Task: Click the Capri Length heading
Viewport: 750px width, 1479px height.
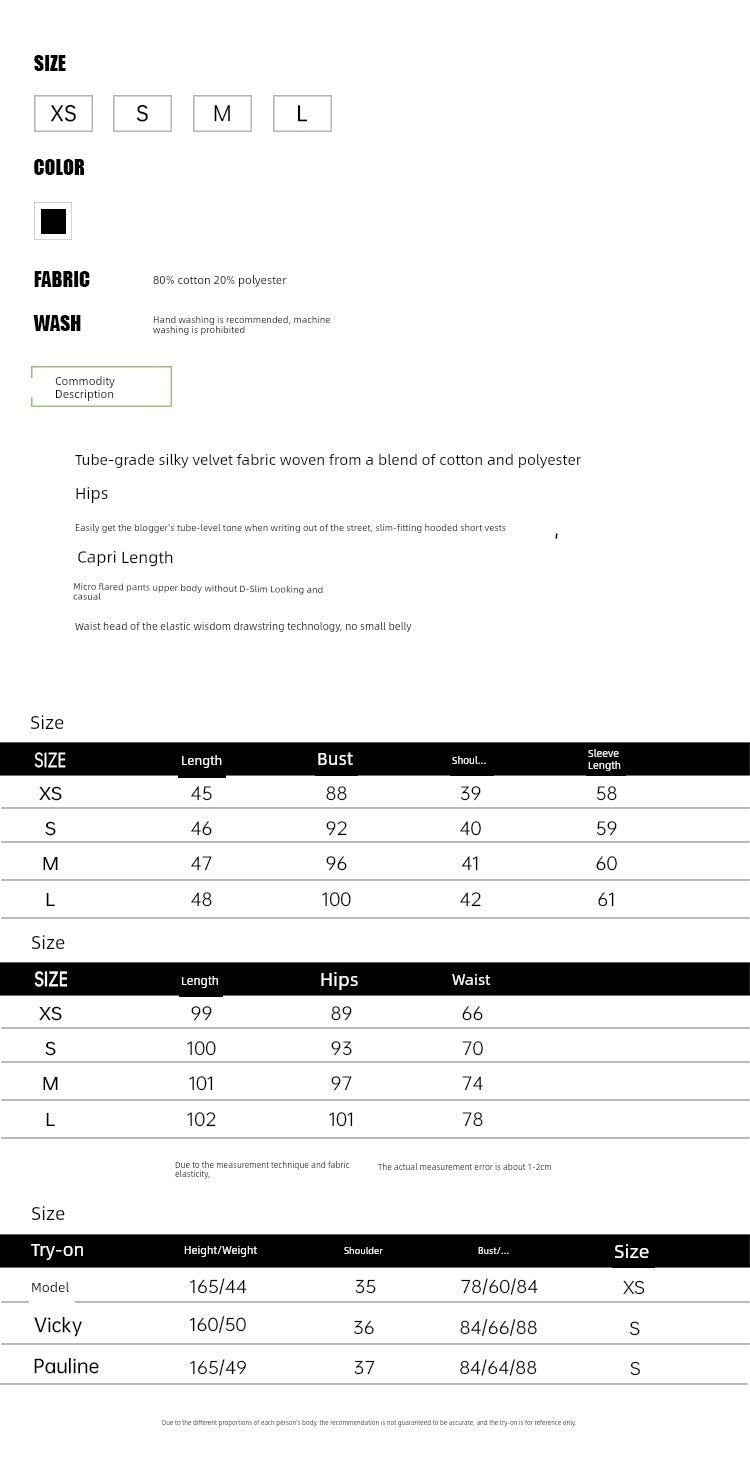Action: click(125, 557)
